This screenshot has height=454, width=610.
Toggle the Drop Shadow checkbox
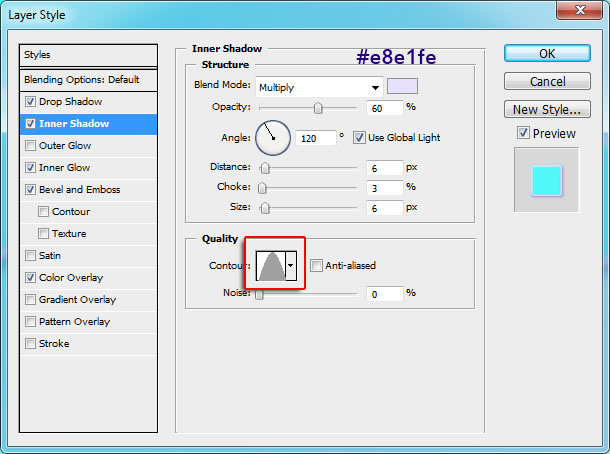[x=30, y=102]
